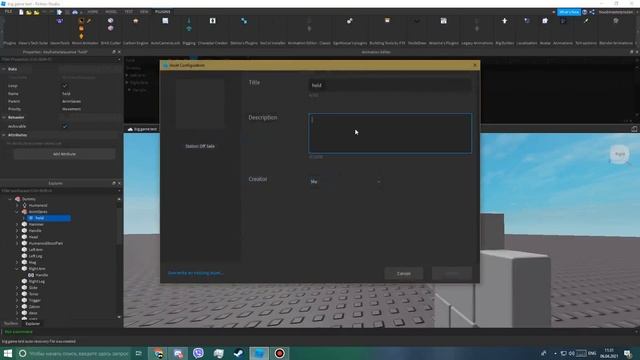This screenshot has height=360, width=640.
Task: Collapse the AnimSaves folder in Explorer
Action: [17, 212]
